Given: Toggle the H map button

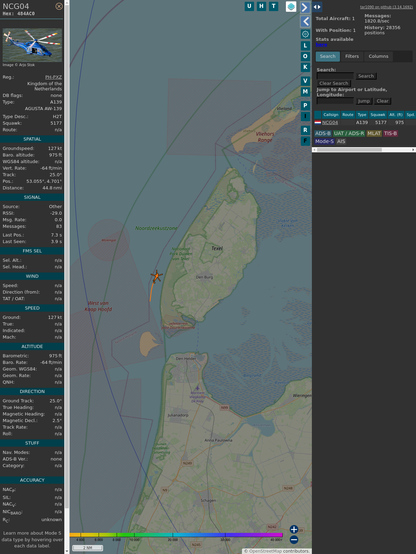Looking at the screenshot, I should tap(261, 6).
